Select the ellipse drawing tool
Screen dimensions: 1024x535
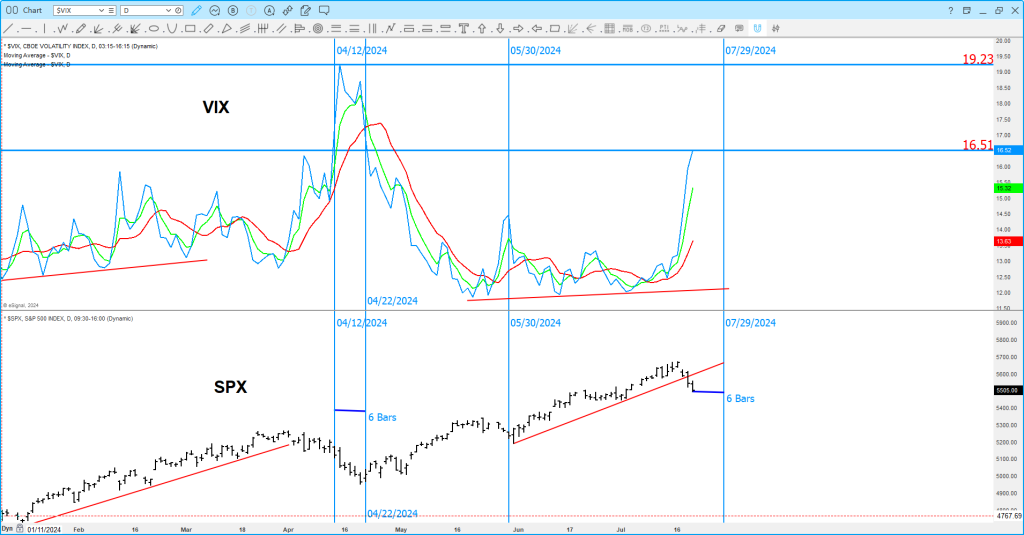[153, 29]
